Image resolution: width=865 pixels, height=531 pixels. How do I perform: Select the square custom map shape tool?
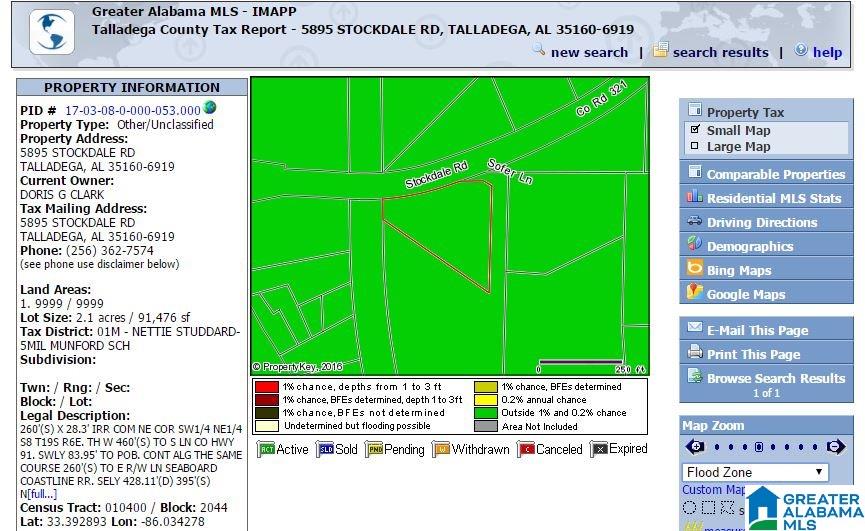709,507
